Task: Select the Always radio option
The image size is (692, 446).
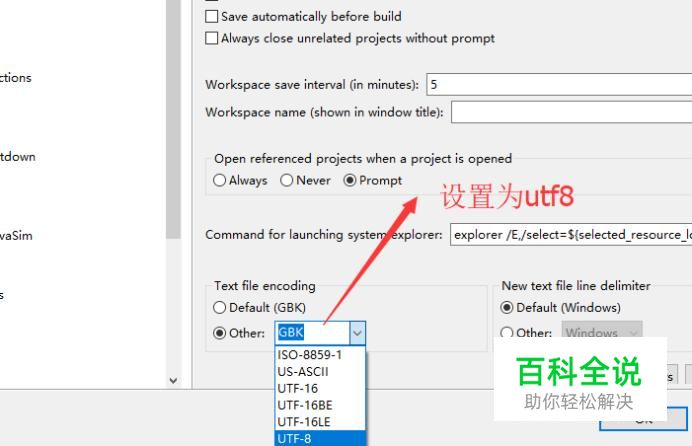Action: [x=219, y=180]
